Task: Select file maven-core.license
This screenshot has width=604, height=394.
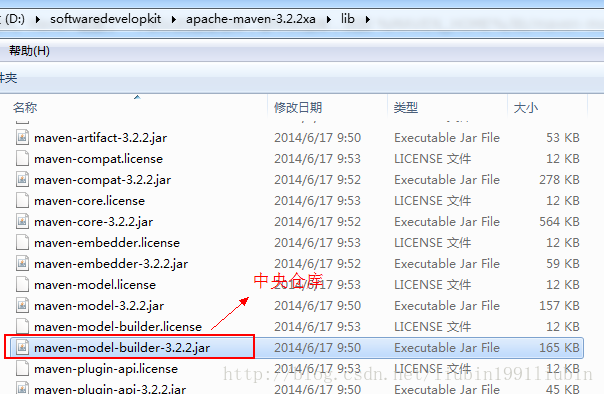Action: [x=89, y=201]
